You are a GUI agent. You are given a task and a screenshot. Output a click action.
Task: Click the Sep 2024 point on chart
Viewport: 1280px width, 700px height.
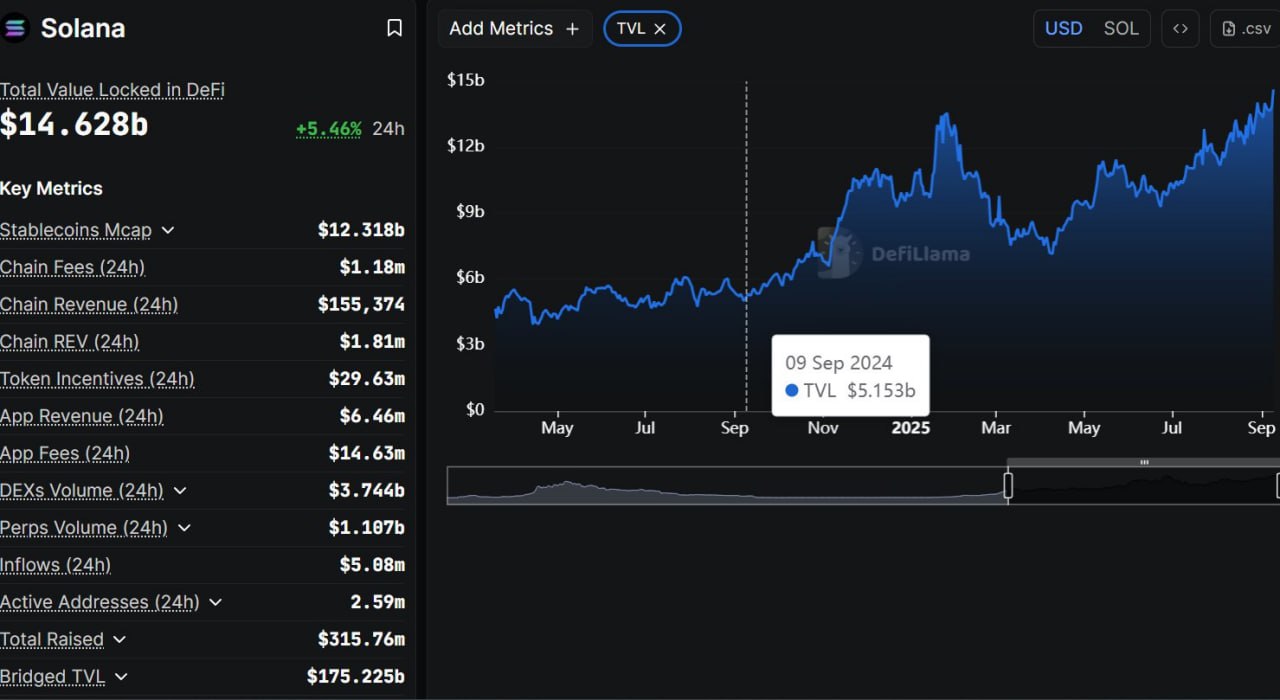pos(746,297)
